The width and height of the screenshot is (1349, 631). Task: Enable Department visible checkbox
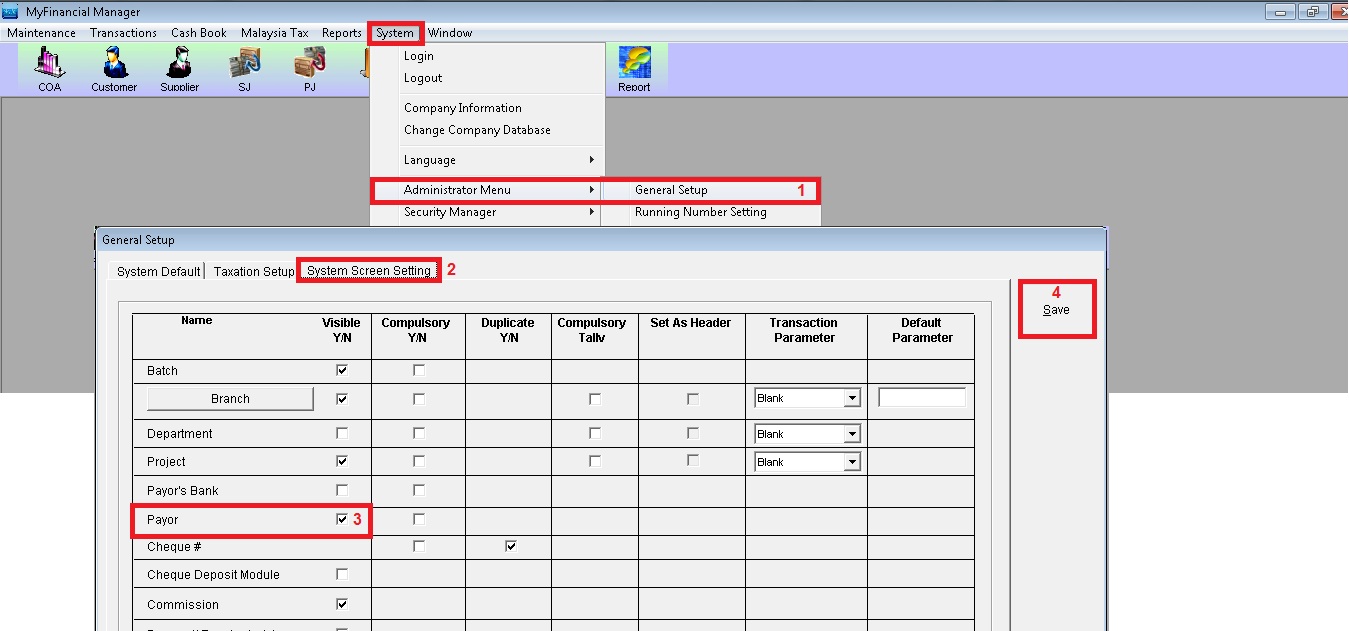click(342, 434)
